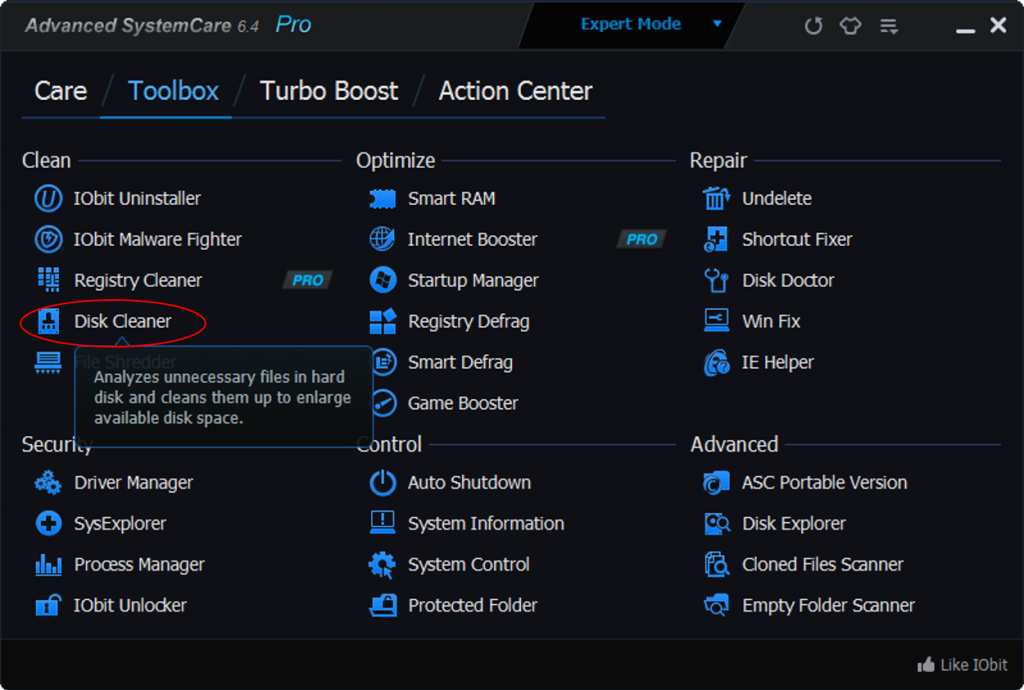1024x690 pixels.
Task: Click the "Undelete" label
Action: pyautogui.click(x=776, y=198)
